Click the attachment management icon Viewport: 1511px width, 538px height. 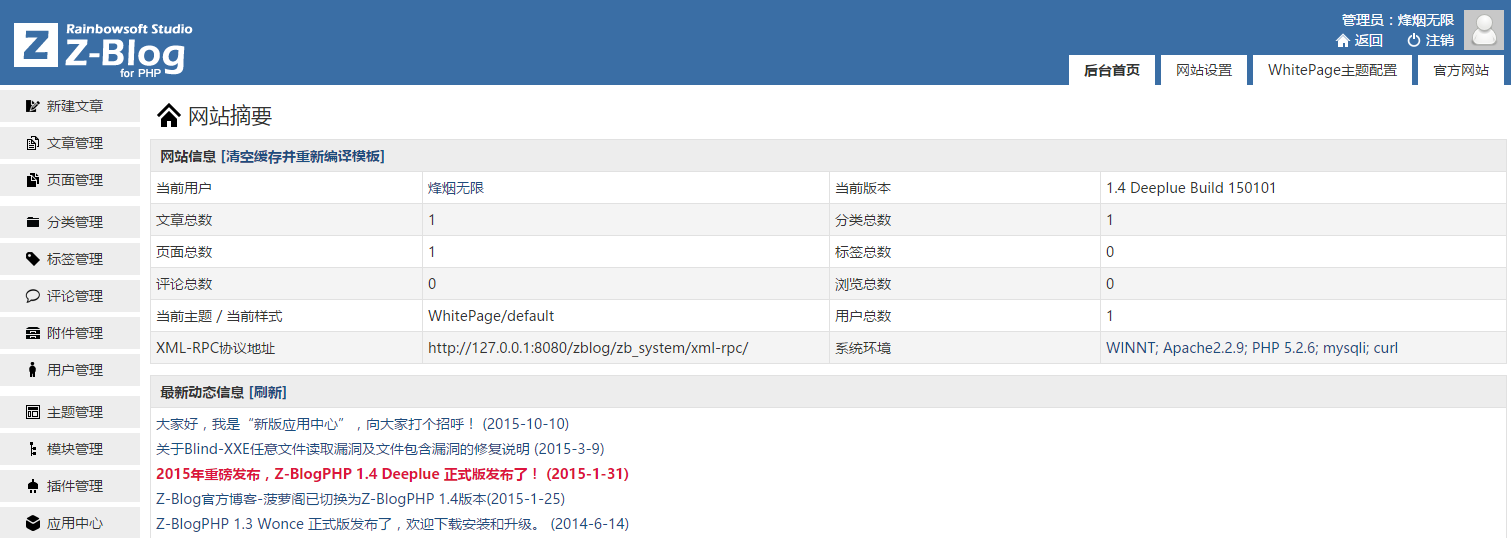[x=33, y=333]
